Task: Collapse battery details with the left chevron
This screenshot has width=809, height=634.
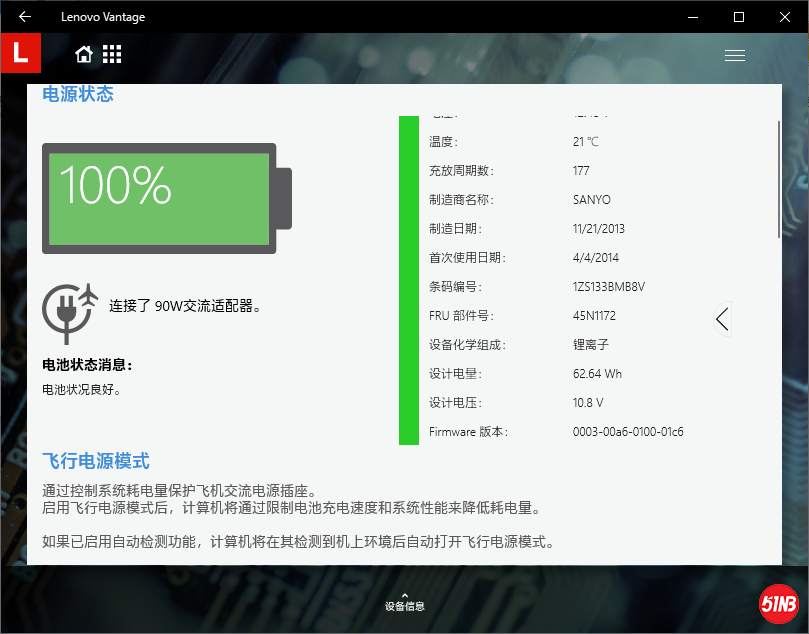Action: [x=722, y=319]
